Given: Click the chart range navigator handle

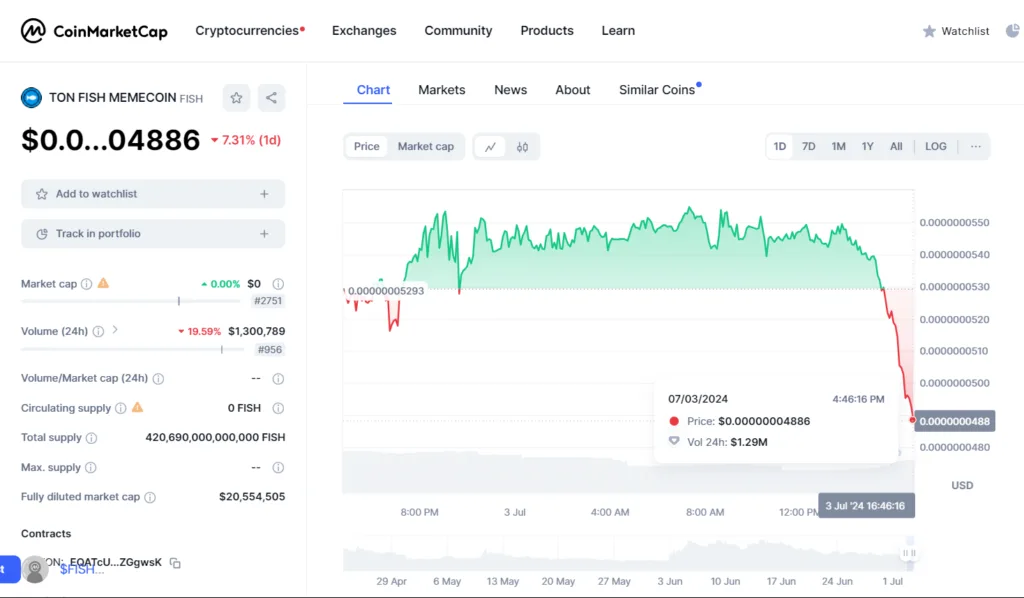Looking at the screenshot, I should (x=909, y=553).
